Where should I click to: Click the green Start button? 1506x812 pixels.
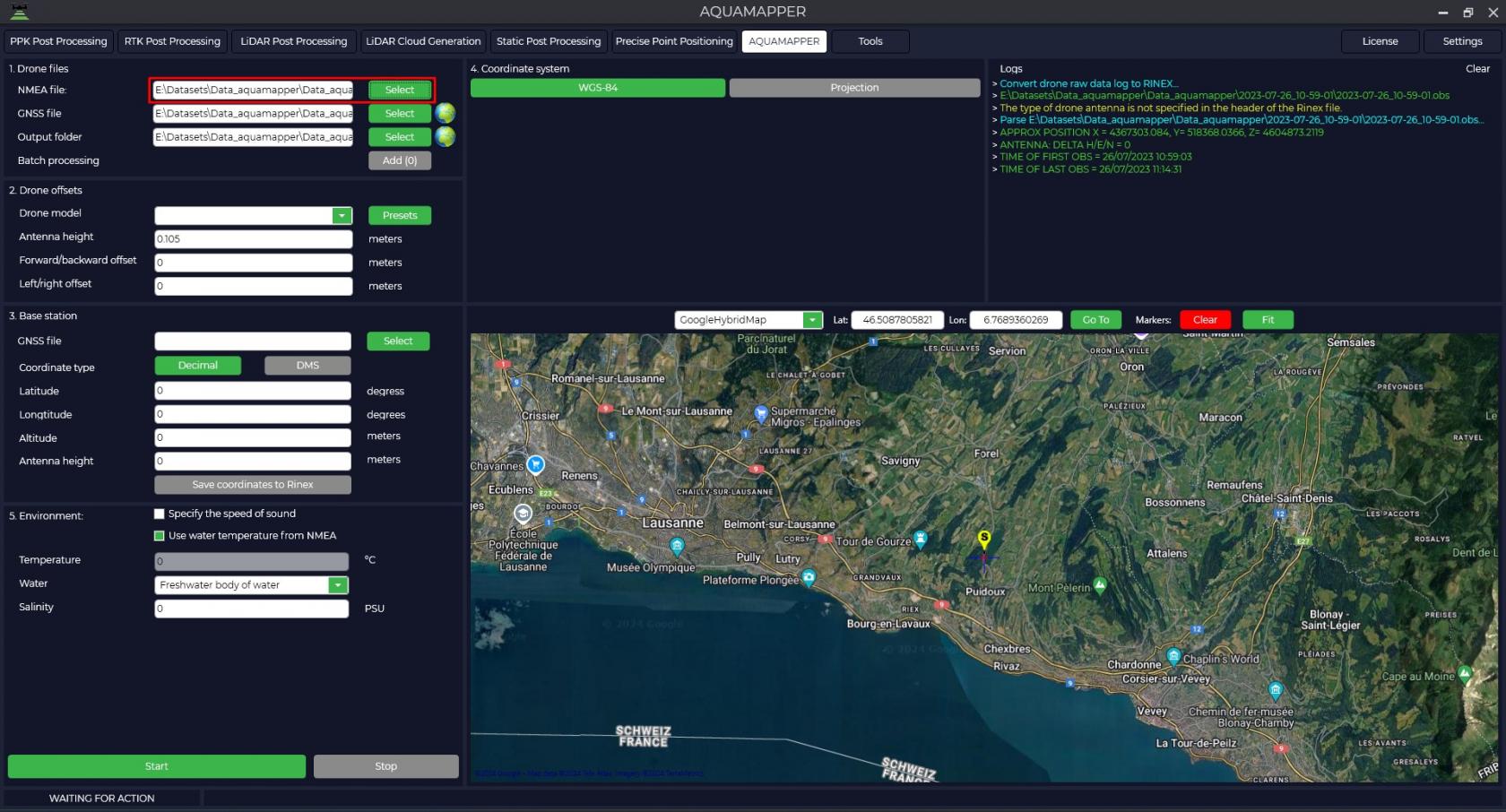click(157, 766)
